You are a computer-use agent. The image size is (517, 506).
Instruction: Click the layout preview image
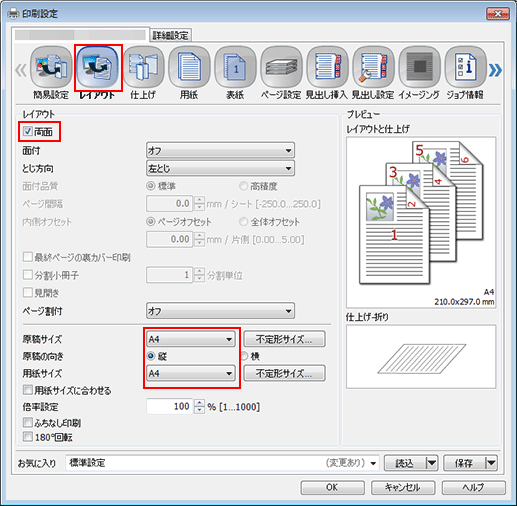[x=421, y=222]
